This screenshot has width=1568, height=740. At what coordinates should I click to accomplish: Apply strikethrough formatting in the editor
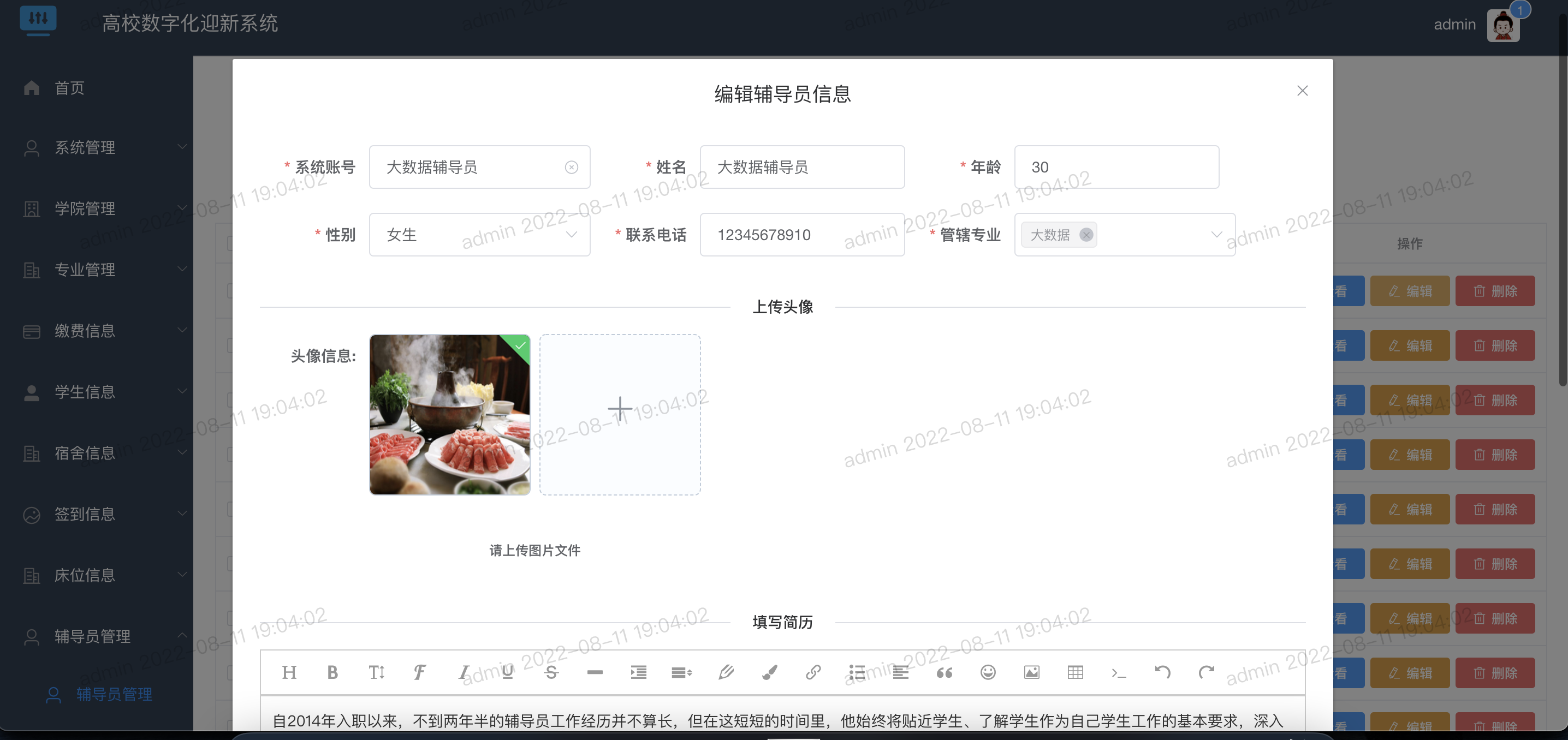(x=551, y=672)
